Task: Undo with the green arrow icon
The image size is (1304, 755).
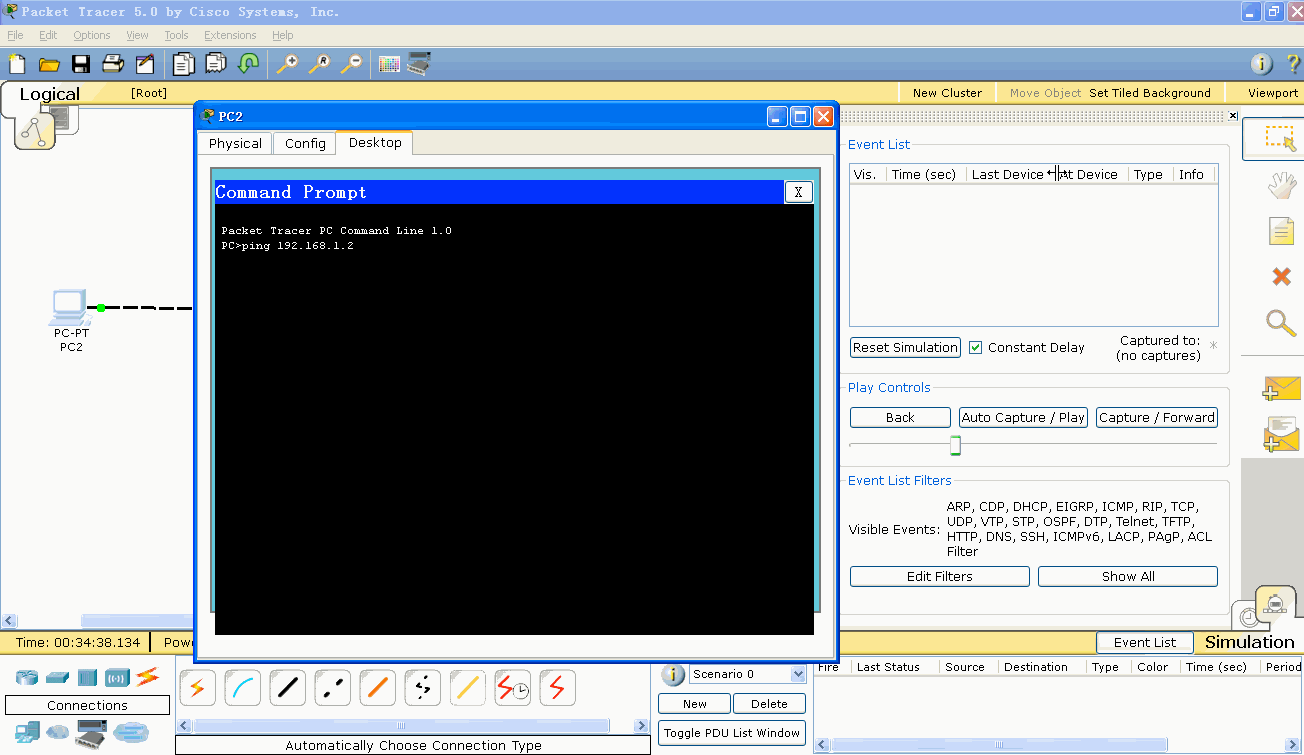Action: (x=248, y=64)
